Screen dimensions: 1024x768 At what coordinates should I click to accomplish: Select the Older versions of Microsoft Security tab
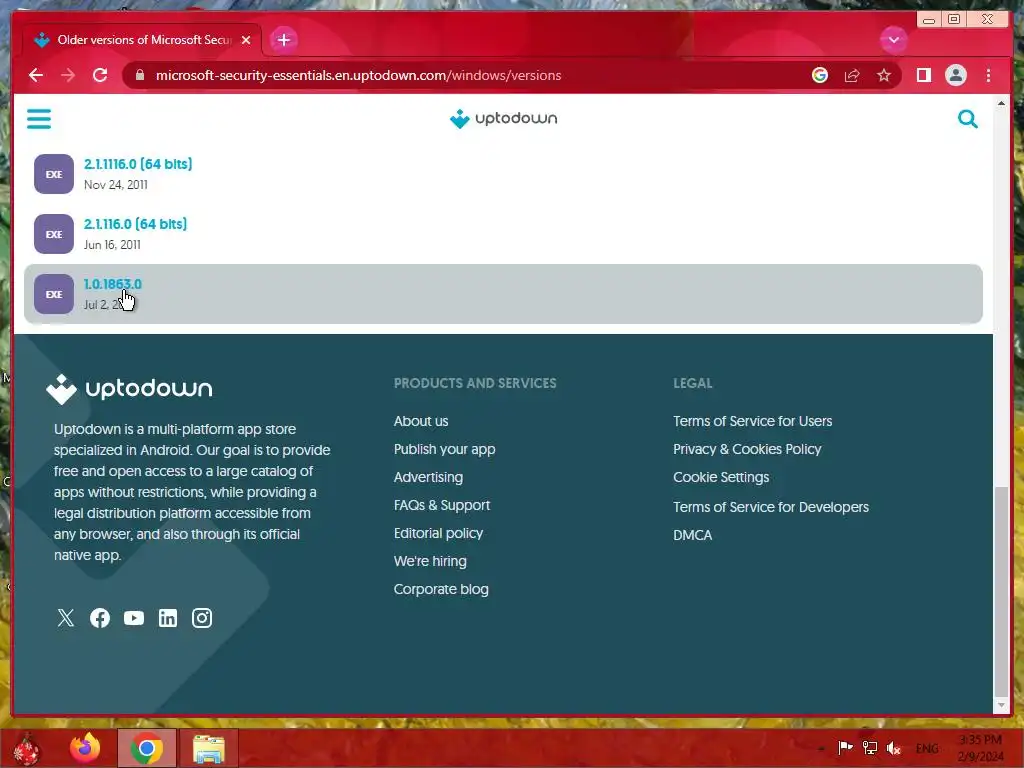point(144,40)
